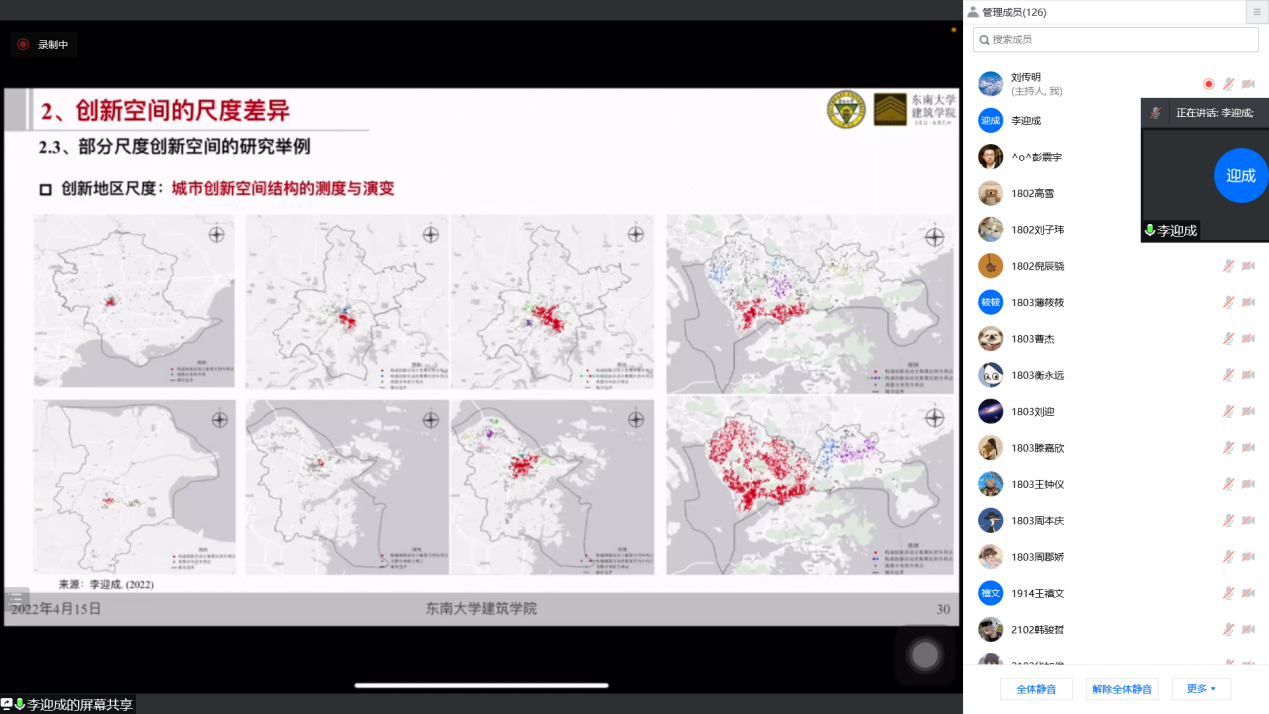The width and height of the screenshot is (1269, 714).
Task: Select member 1803王钟仪 in the list
Action: click(1037, 484)
